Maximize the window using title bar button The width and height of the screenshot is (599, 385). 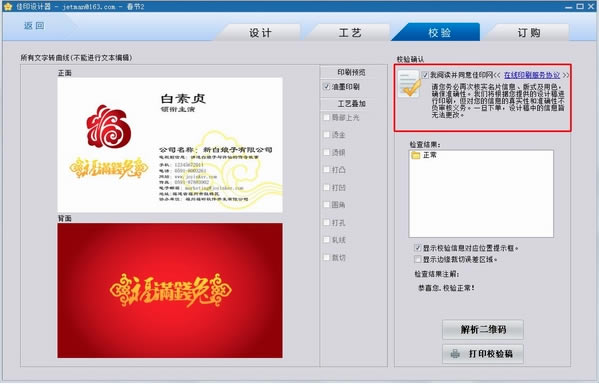click(580, 6)
